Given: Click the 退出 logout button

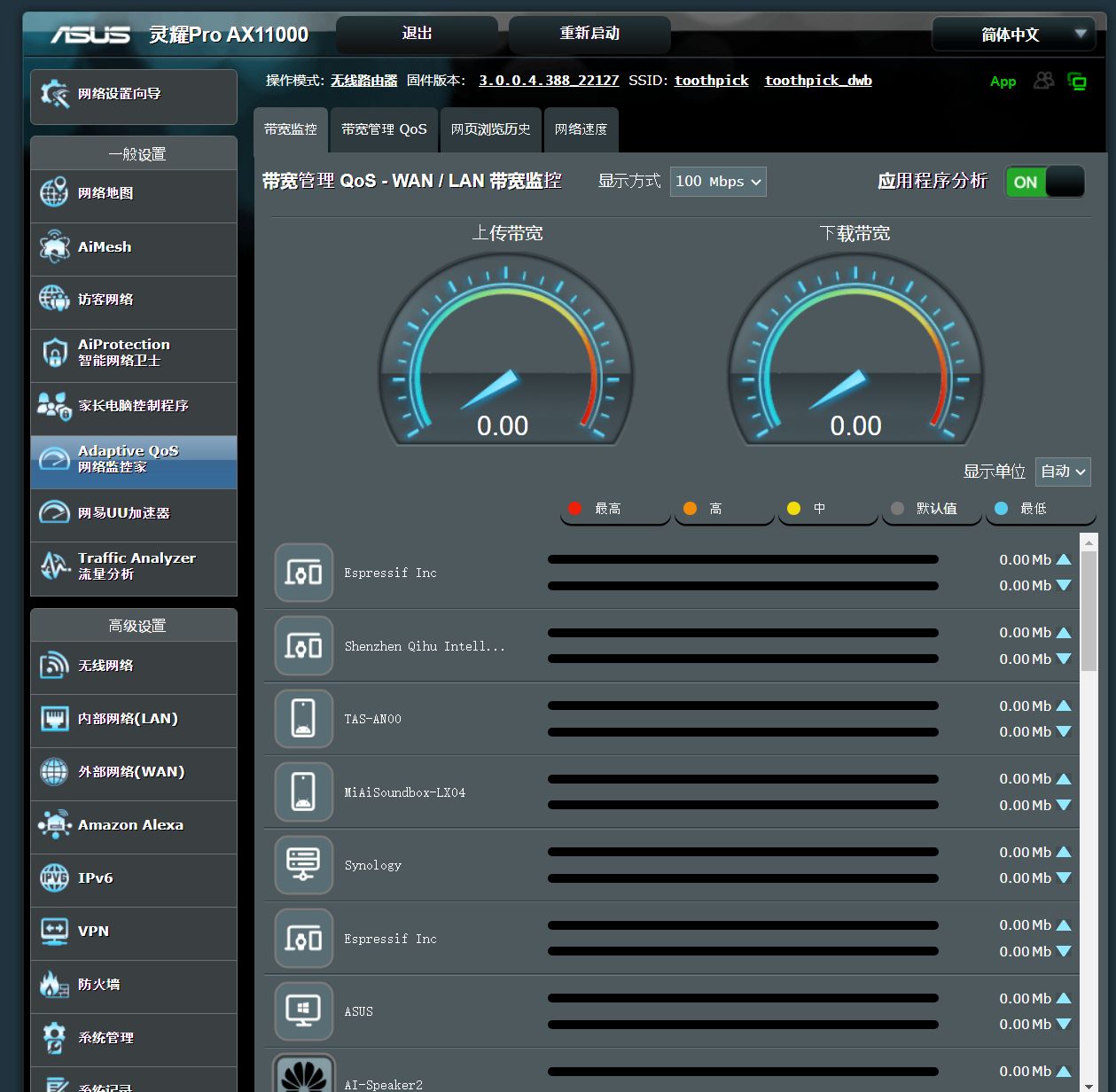Looking at the screenshot, I should click(417, 34).
